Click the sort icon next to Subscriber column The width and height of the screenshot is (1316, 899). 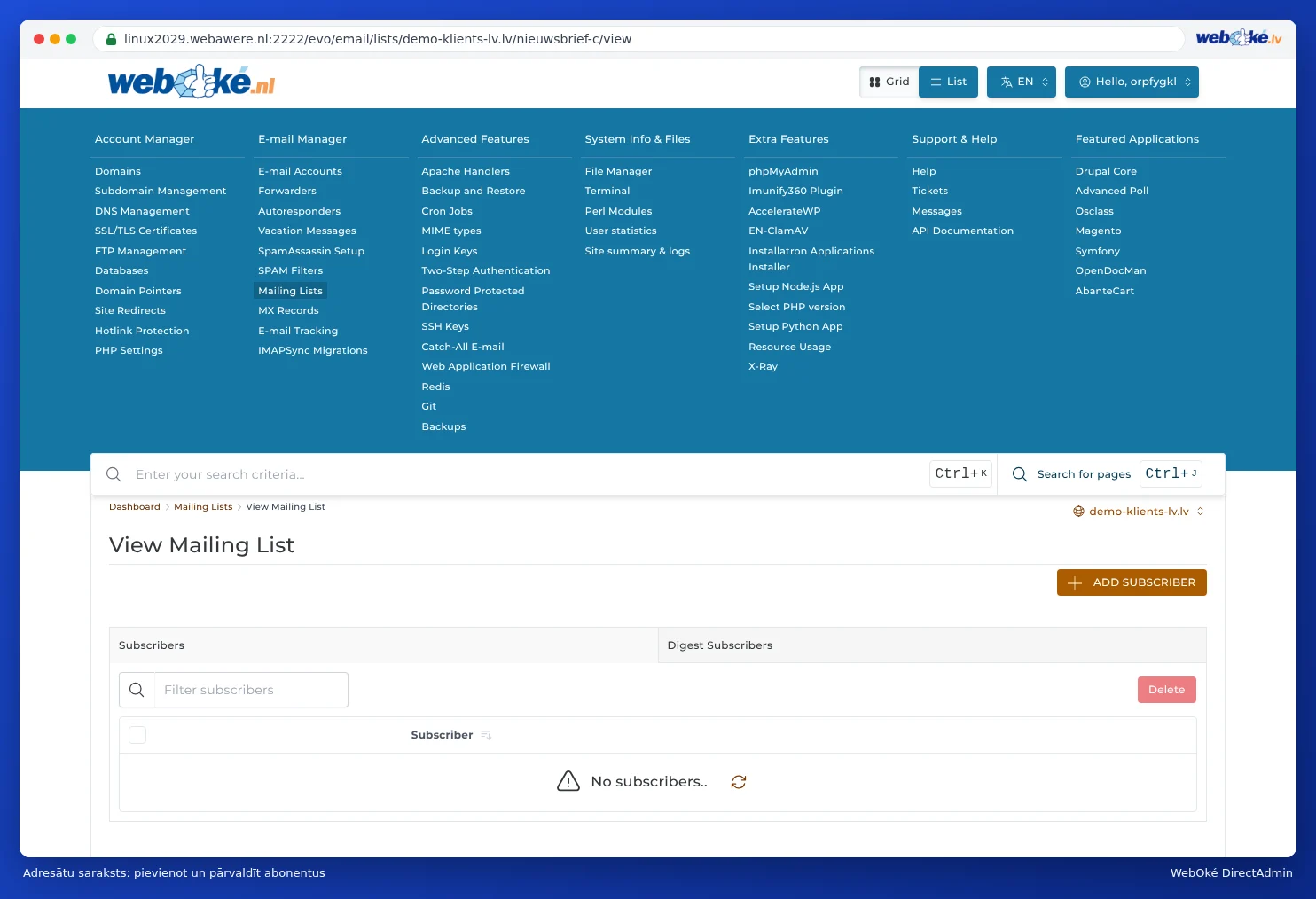[486, 735]
